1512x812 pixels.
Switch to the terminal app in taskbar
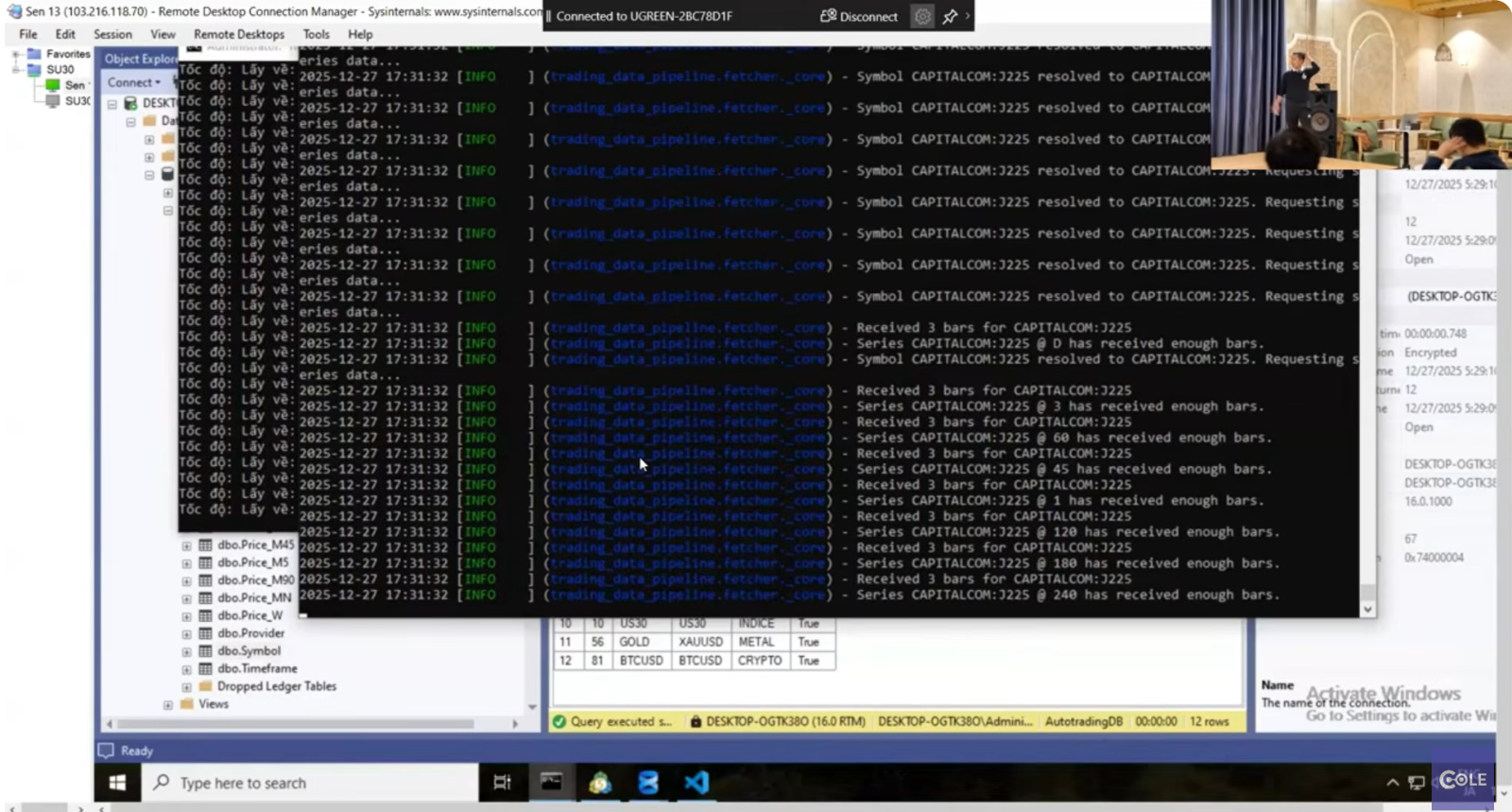551,783
